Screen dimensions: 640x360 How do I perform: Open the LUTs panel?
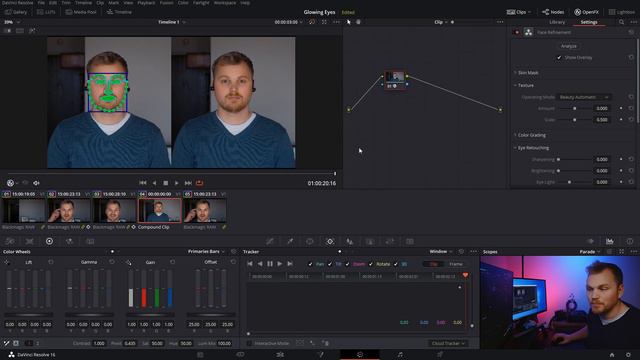pyautogui.click(x=46, y=12)
